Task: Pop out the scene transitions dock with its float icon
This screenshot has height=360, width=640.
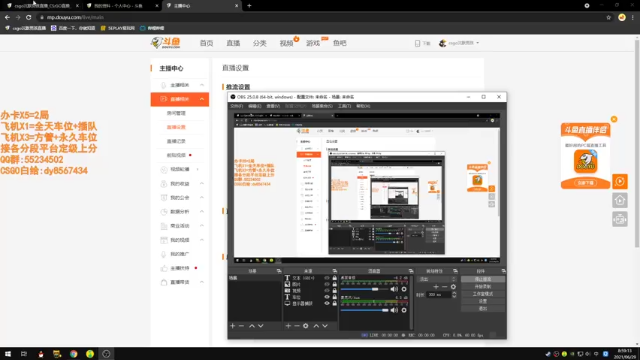Action: pyautogui.click(x=455, y=271)
